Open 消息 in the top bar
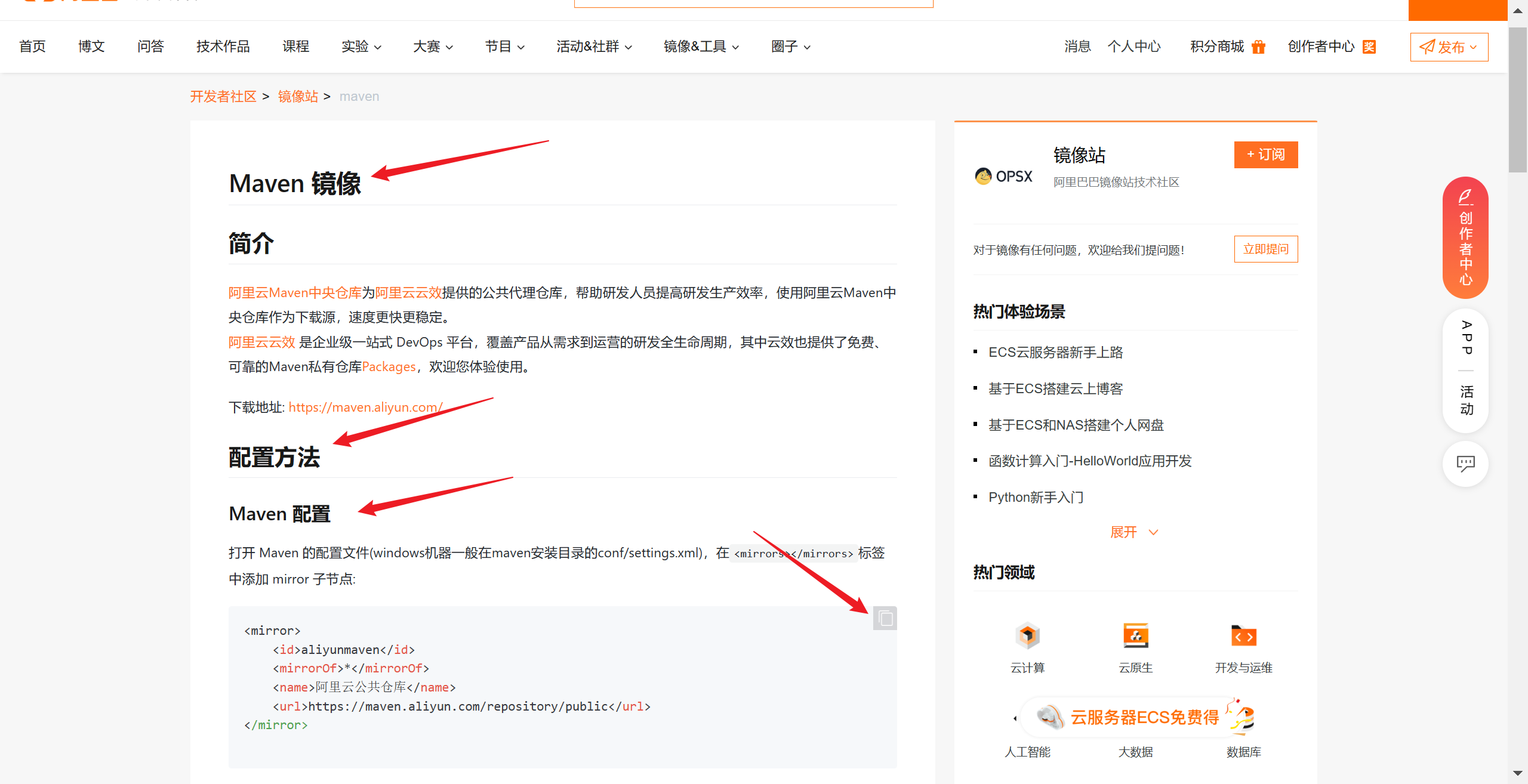The width and height of the screenshot is (1528, 784). tap(1077, 47)
